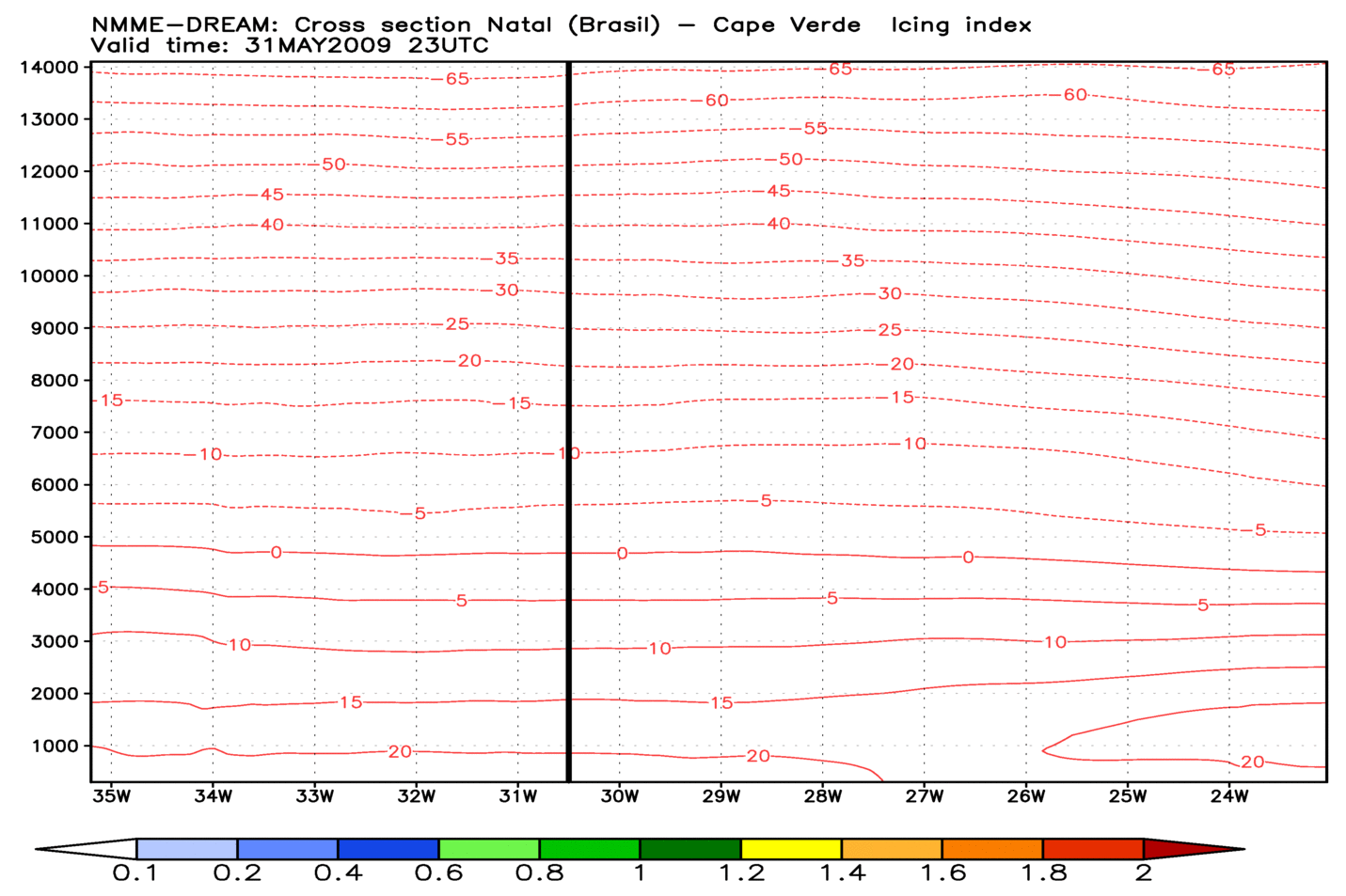Click the colorbar label '1' under the green swatches
The width and height of the screenshot is (1346, 896).
coord(641,873)
